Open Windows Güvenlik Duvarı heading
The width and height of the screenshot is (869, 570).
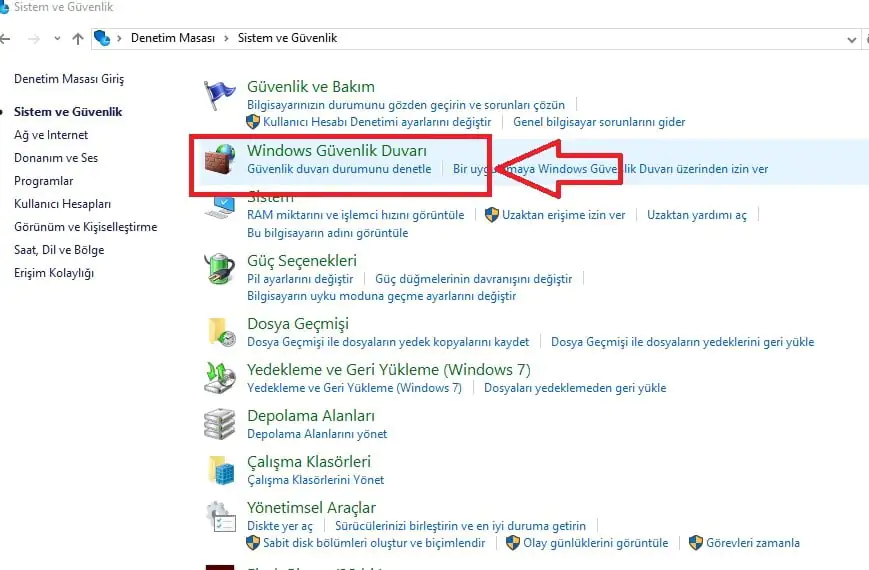[x=337, y=150]
